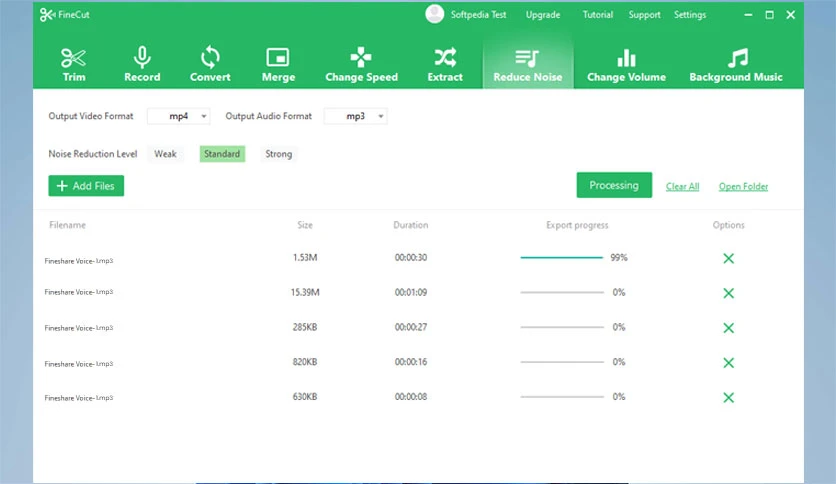836x484 pixels.
Task: Expand the Output Audio Format dropdown
Action: tap(356, 116)
